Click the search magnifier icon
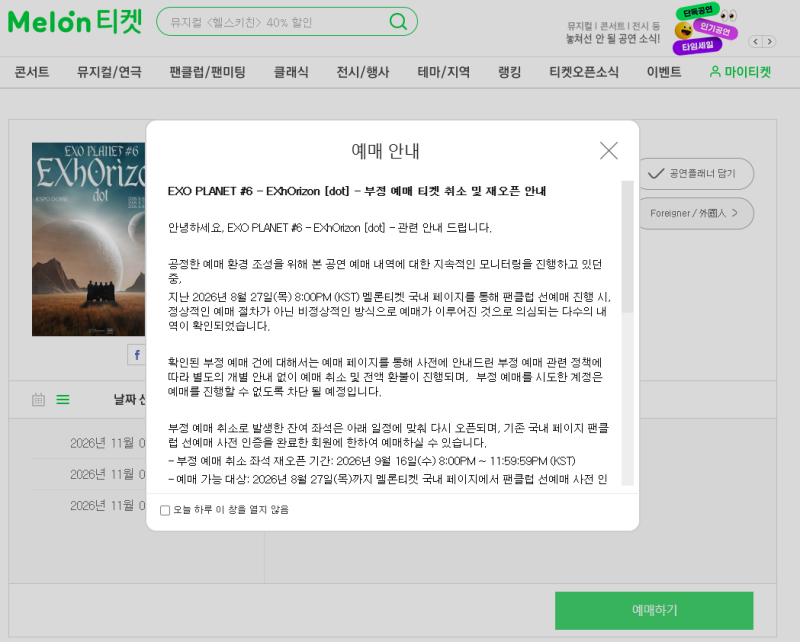 point(398,21)
